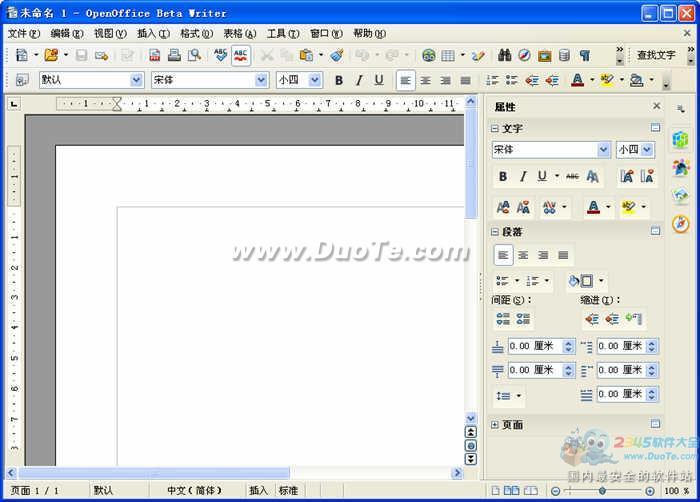Open the toolbar font name dropdown 宋体
Image resolution: width=700 pixels, height=502 pixels.
coord(261,80)
